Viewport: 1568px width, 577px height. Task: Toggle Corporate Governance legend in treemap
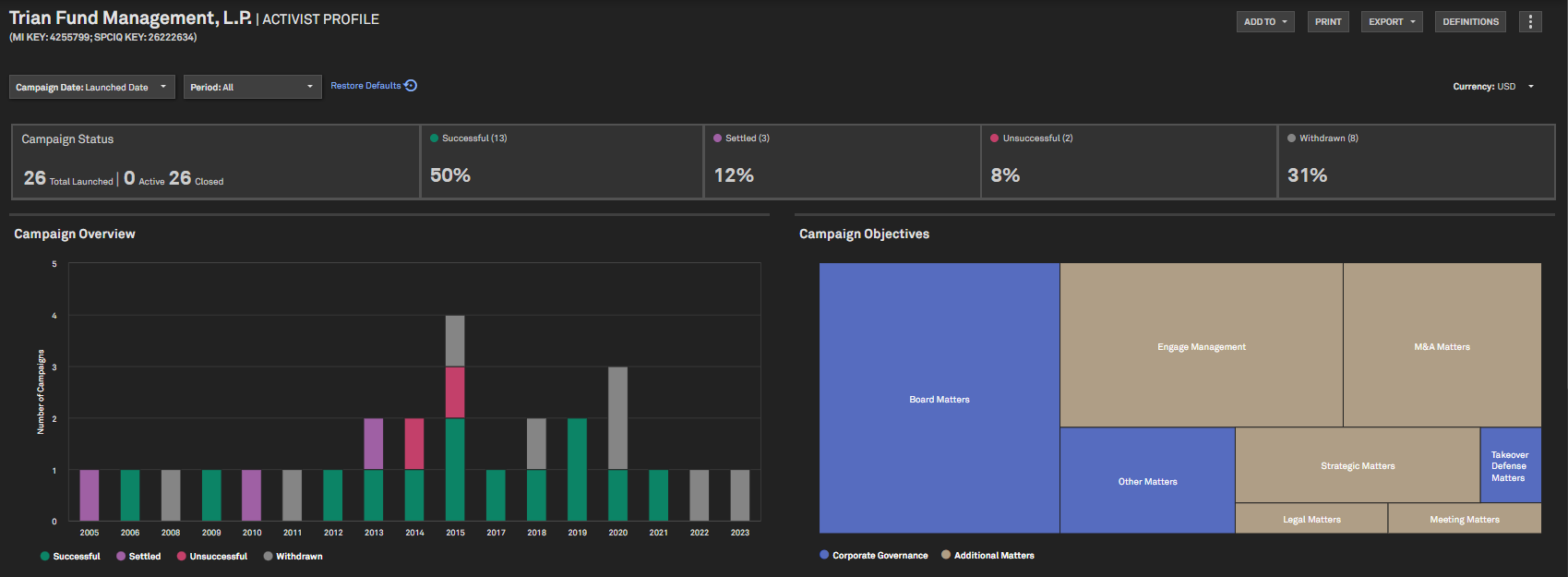873,556
